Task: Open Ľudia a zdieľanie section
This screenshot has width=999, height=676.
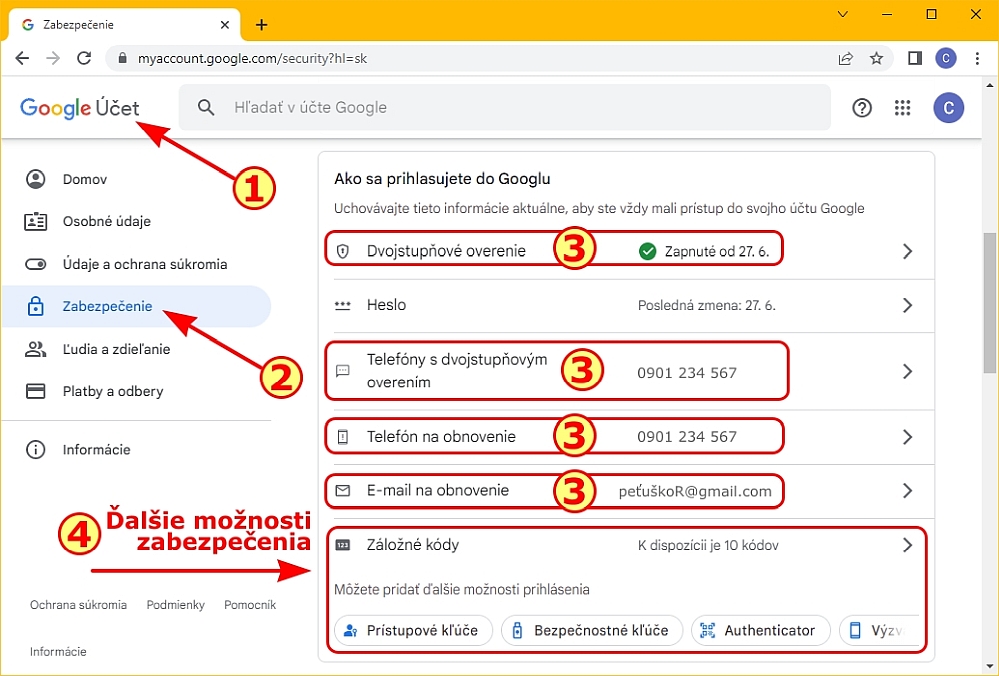Action: pyautogui.click(x=137, y=349)
